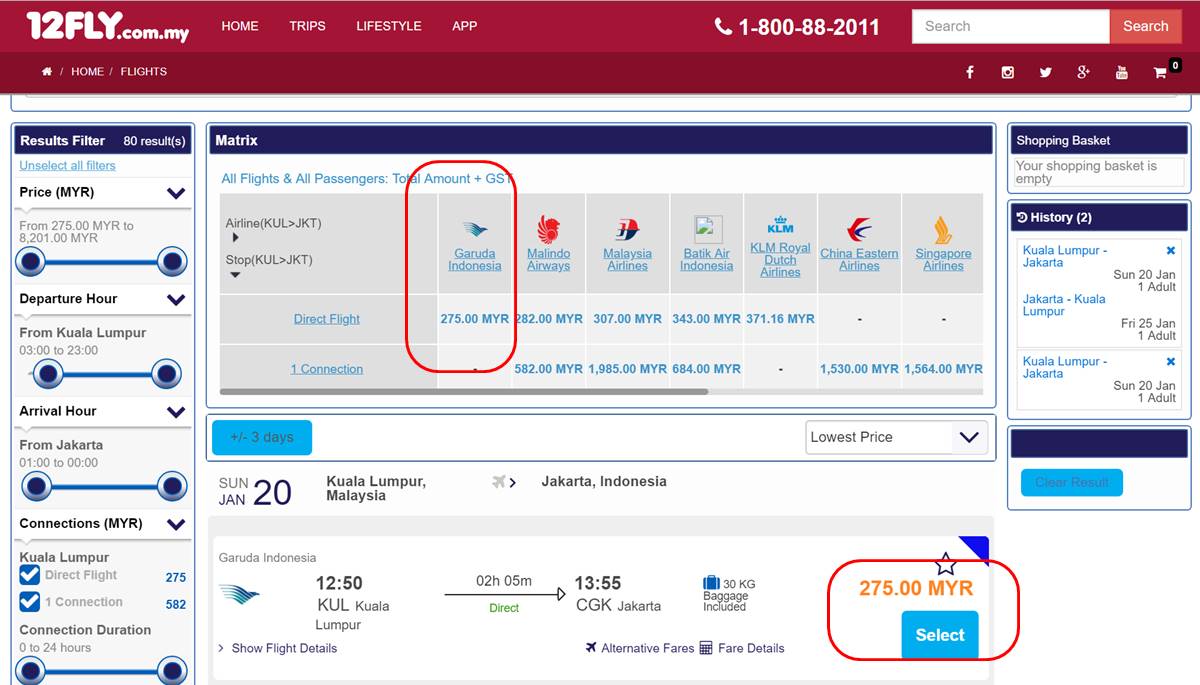Screen dimensions: 1200x685
Task: Open the Instagram social icon
Action: click(1008, 72)
